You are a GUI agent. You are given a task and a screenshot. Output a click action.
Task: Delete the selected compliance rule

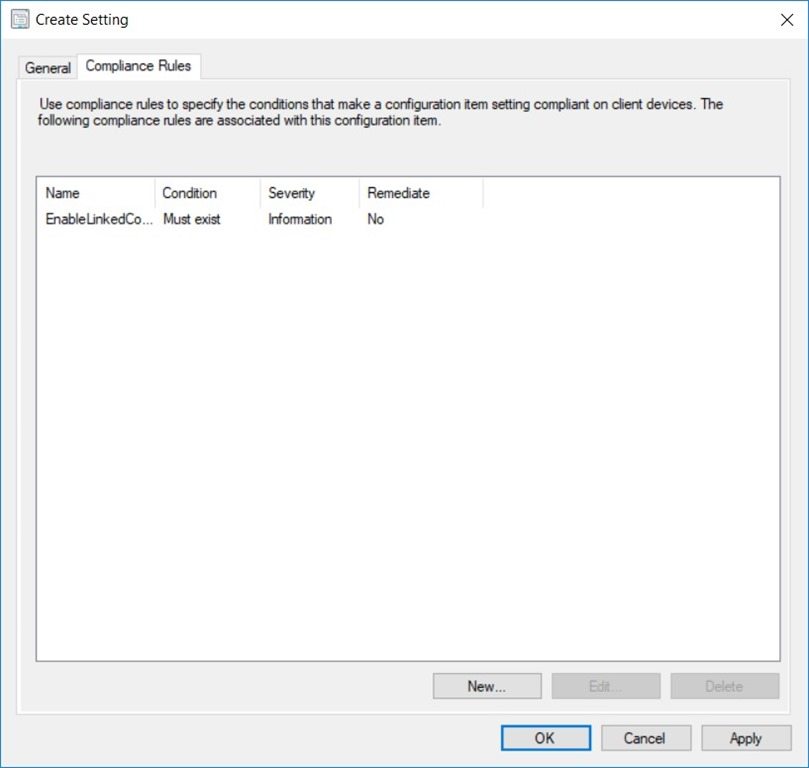pyautogui.click(x=724, y=686)
